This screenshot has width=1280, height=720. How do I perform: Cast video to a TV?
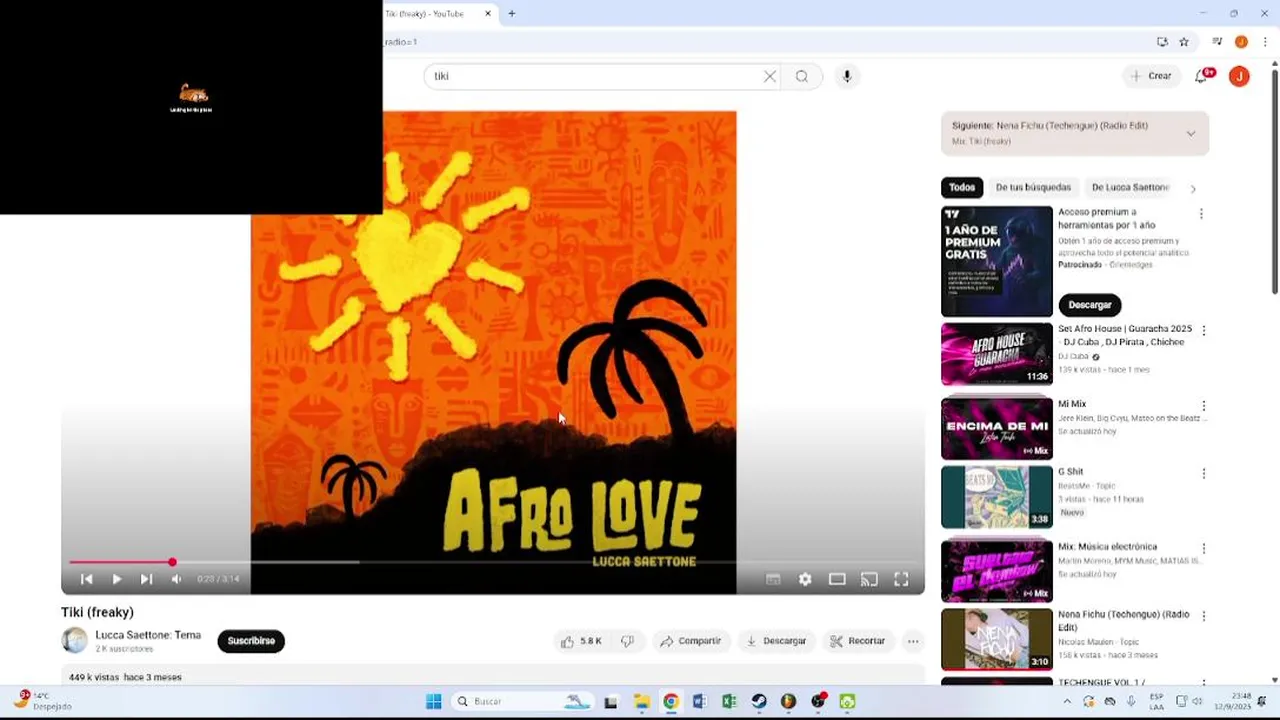tap(869, 579)
